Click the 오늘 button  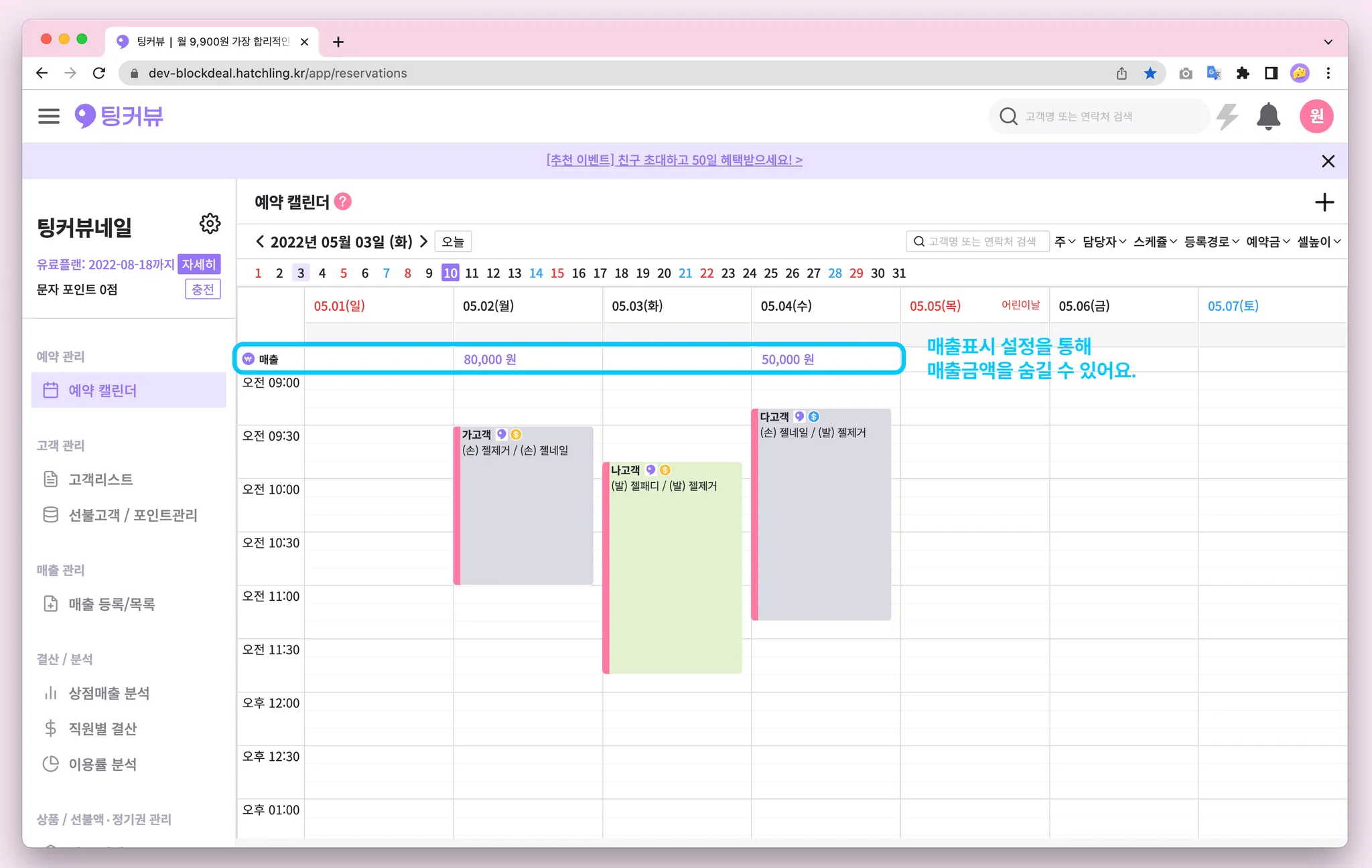click(x=453, y=242)
